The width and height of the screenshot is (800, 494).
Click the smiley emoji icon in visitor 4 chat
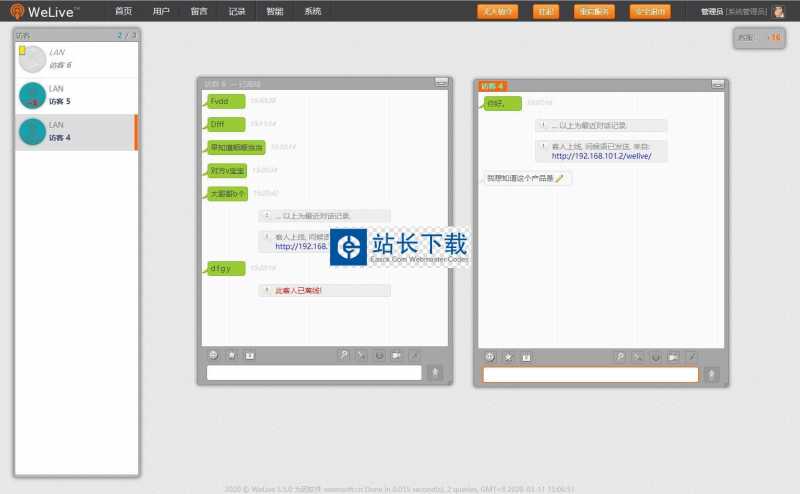(490, 357)
